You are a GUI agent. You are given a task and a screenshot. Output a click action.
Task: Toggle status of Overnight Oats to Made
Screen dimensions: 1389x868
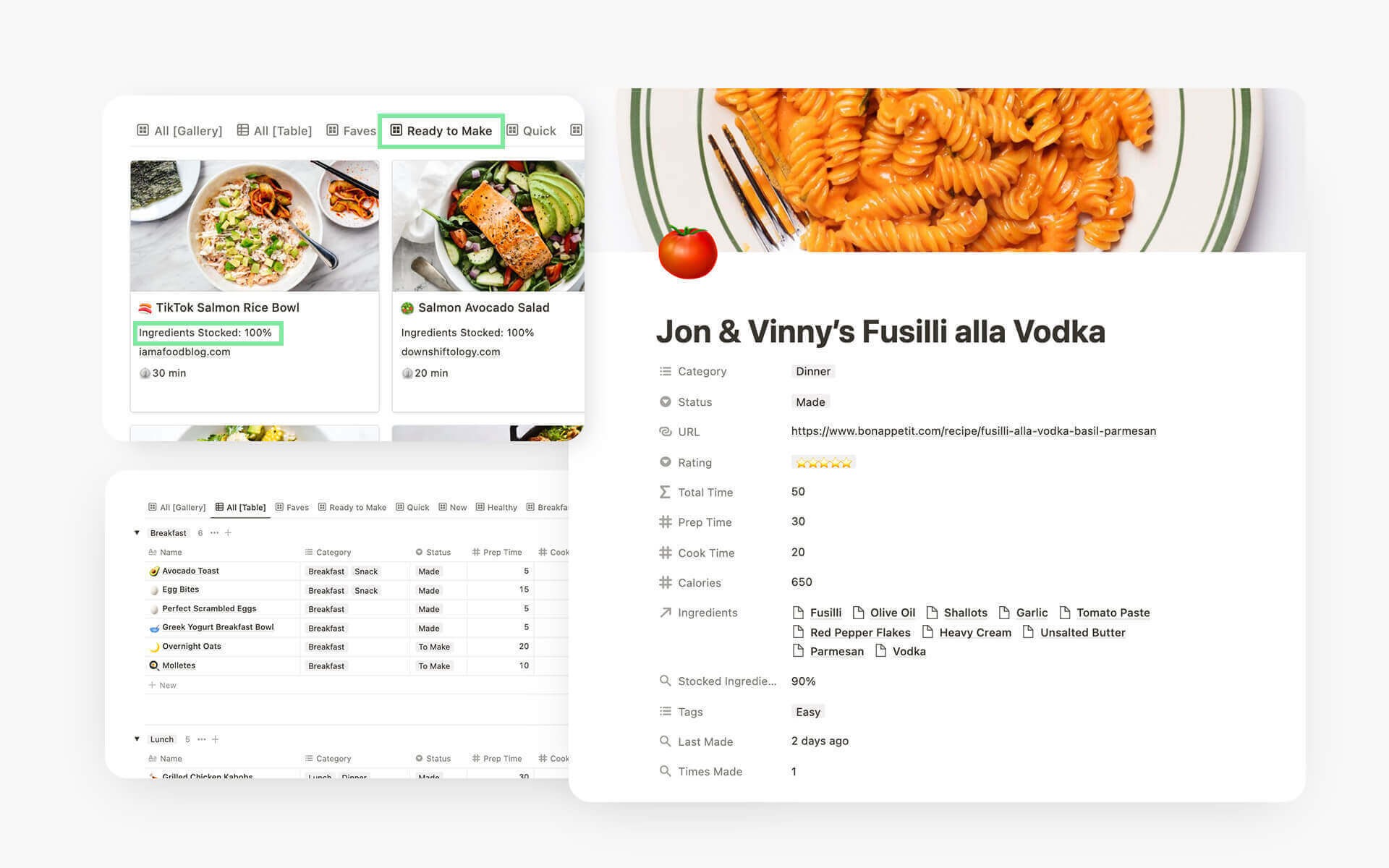(x=433, y=646)
